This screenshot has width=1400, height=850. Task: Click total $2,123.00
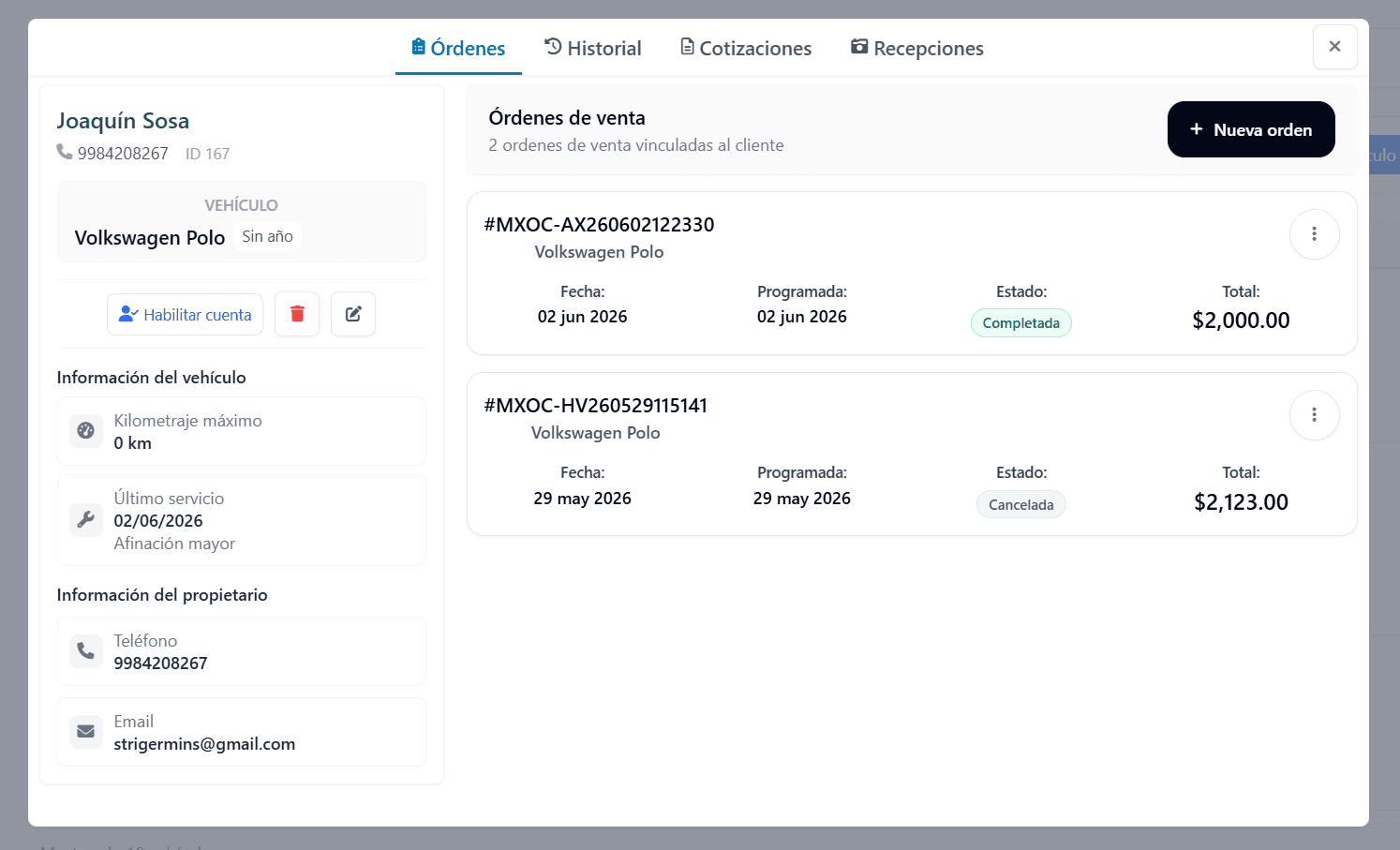pos(1241,502)
